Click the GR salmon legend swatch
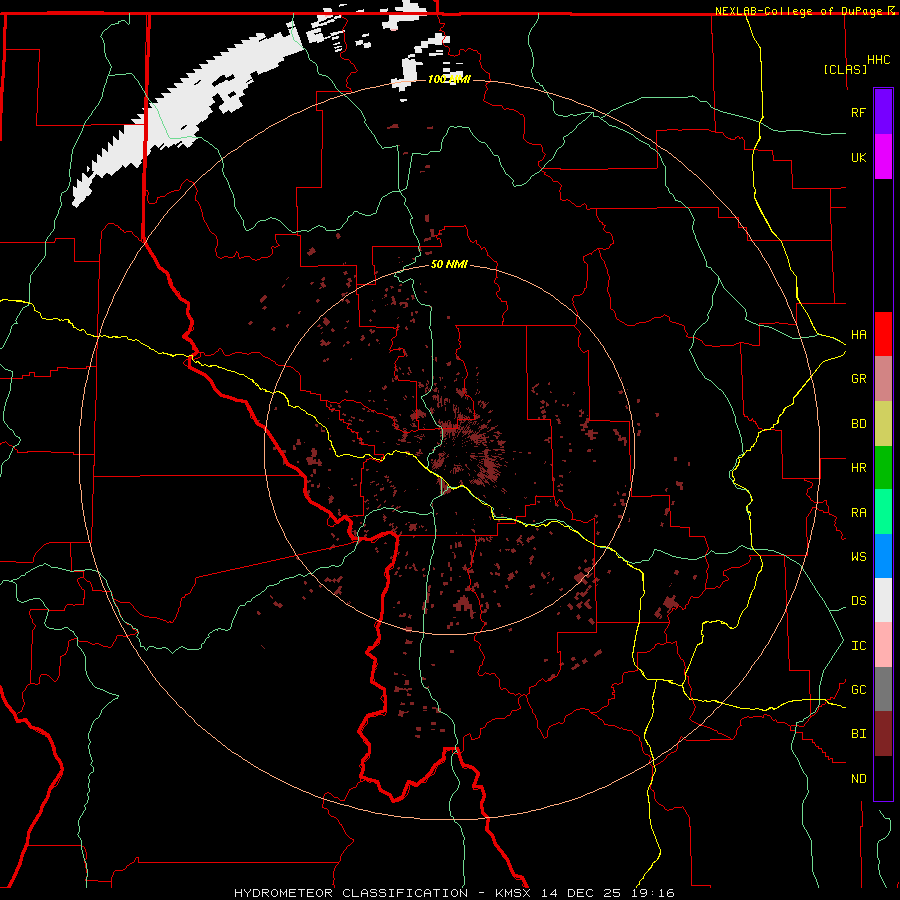The height and width of the screenshot is (900, 900). click(883, 379)
